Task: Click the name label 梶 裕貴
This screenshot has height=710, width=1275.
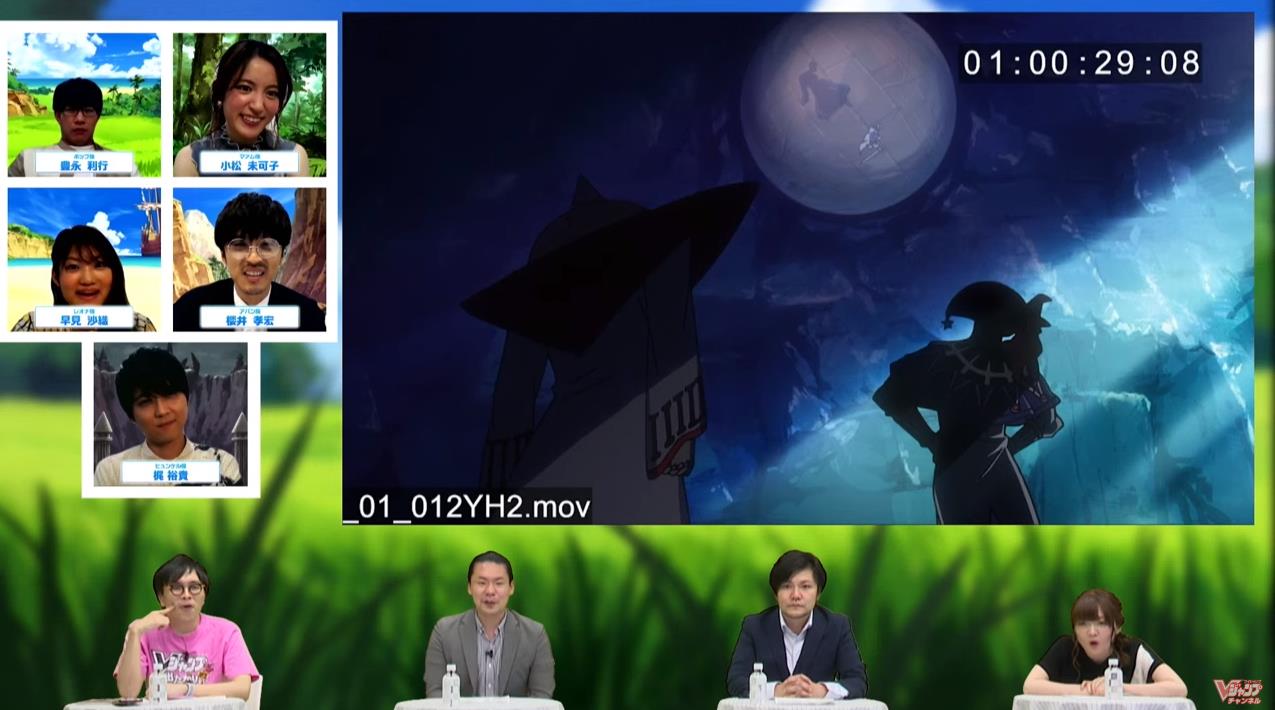Action: 170,472
